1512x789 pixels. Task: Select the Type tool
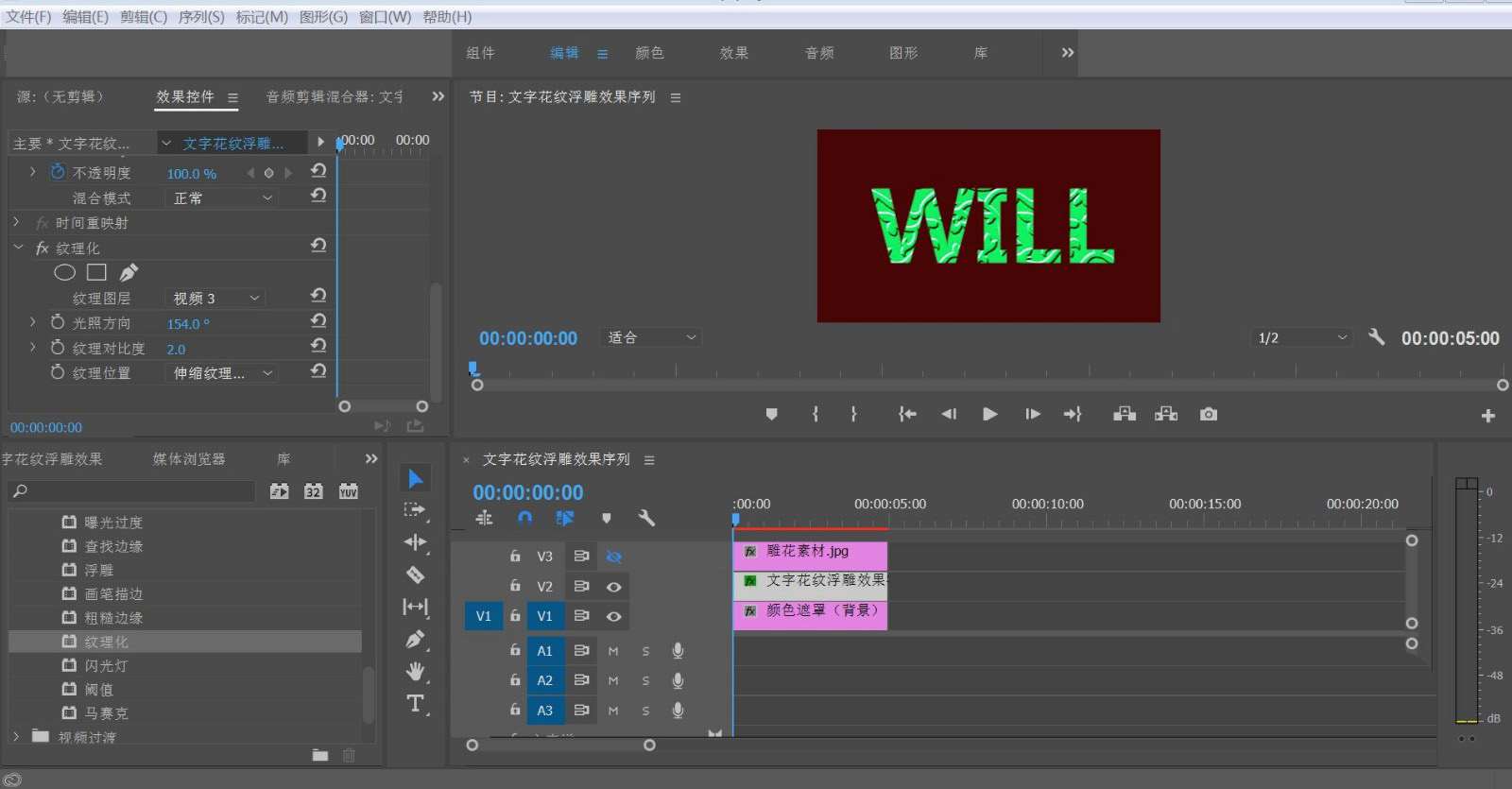[x=415, y=704]
